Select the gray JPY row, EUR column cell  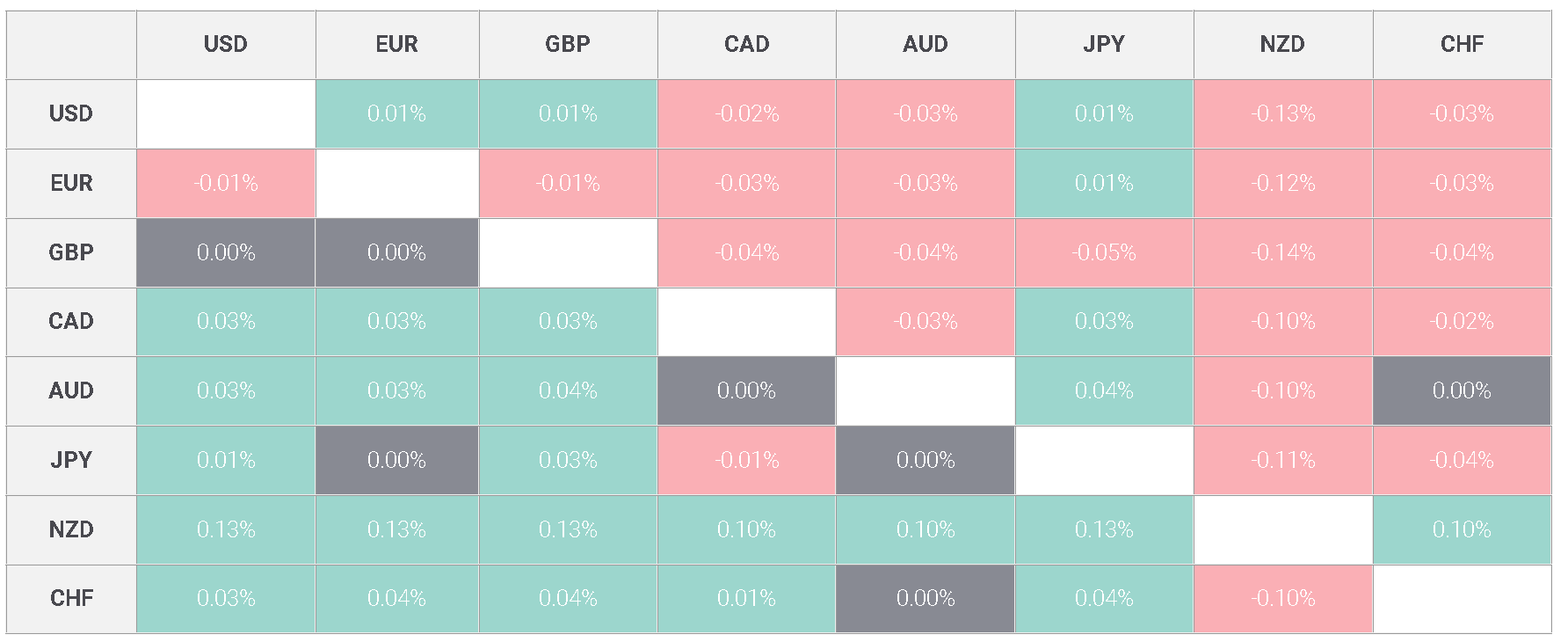[396, 460]
